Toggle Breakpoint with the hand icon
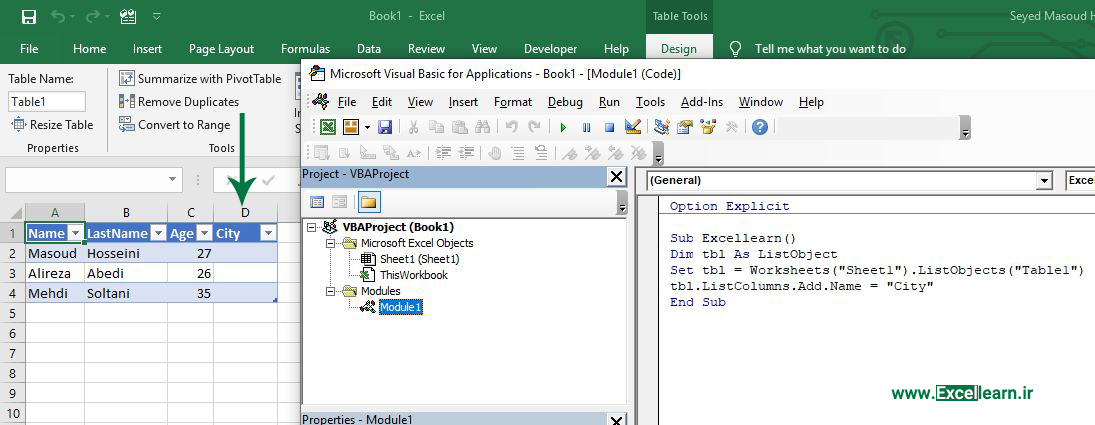1095x425 pixels. 494,153
